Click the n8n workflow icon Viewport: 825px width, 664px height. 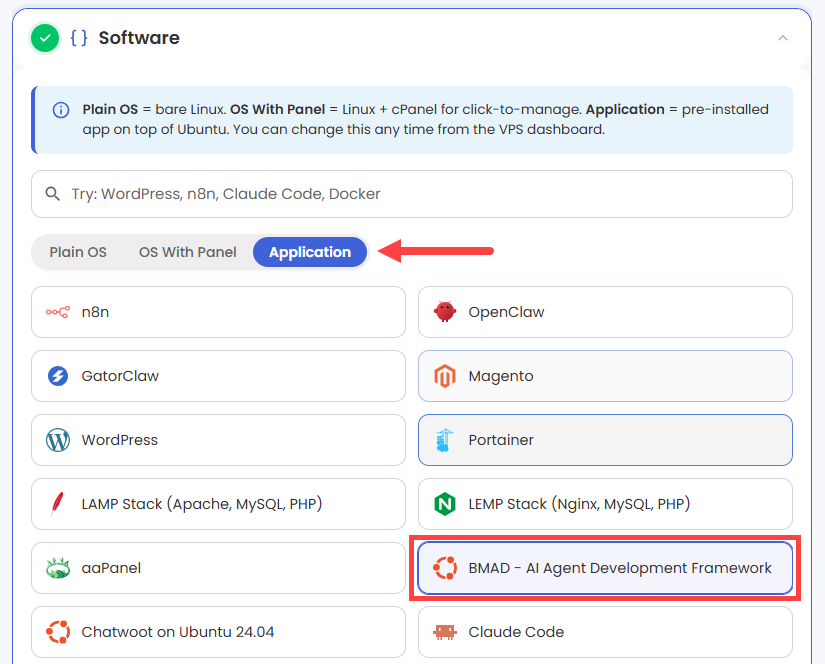pyautogui.click(x=57, y=312)
